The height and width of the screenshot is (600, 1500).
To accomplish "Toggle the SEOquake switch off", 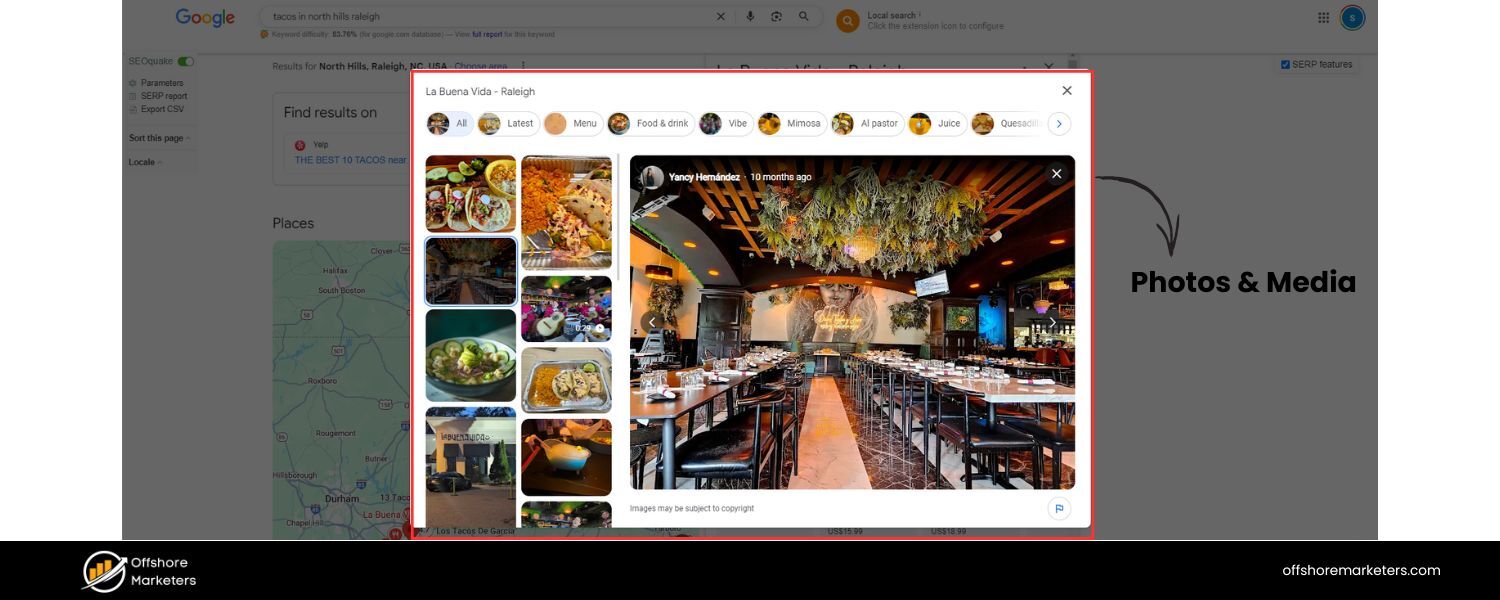I will pyautogui.click(x=186, y=62).
